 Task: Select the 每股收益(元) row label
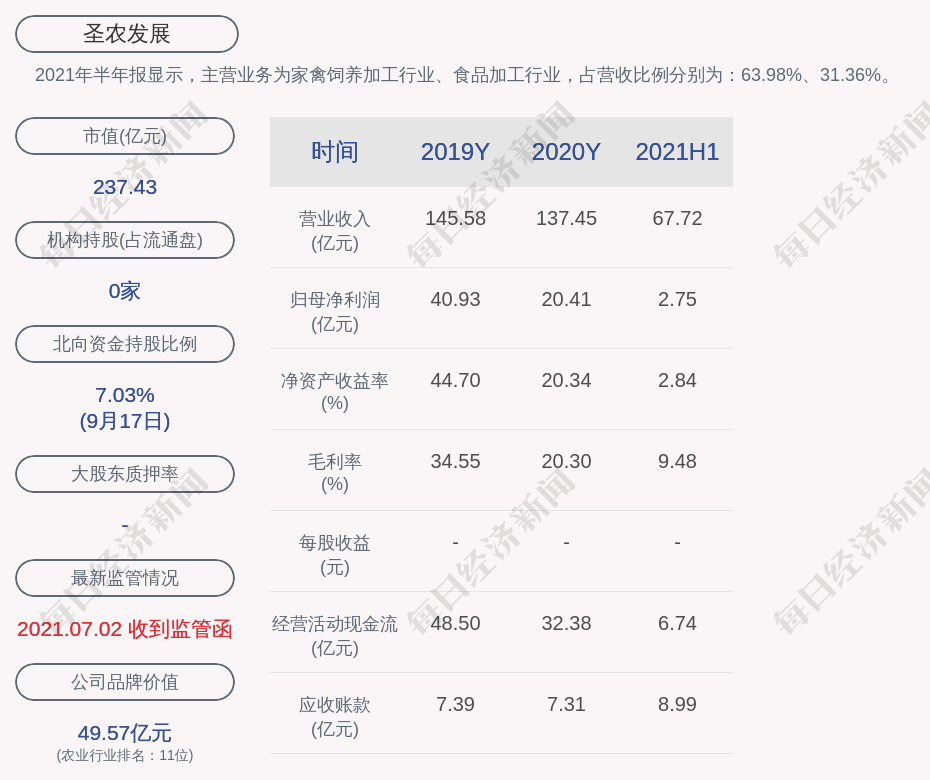tap(335, 555)
